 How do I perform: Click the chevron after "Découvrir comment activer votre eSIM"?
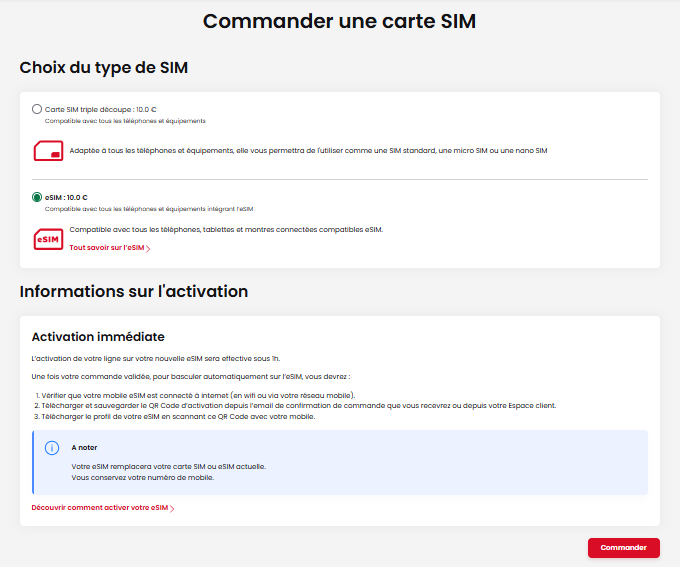[x=172, y=509]
